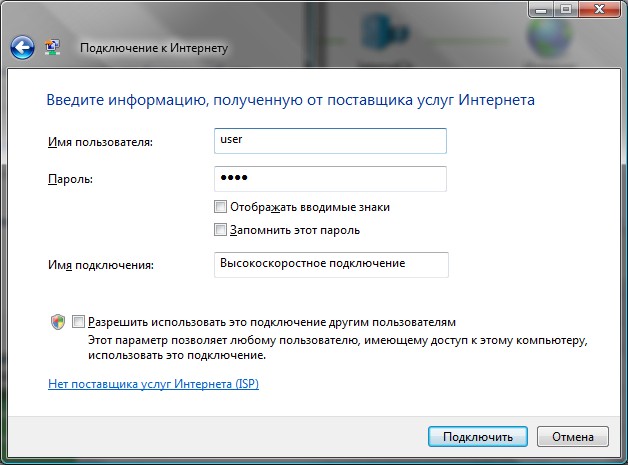Click the network connection wizard icon

[x=52, y=48]
